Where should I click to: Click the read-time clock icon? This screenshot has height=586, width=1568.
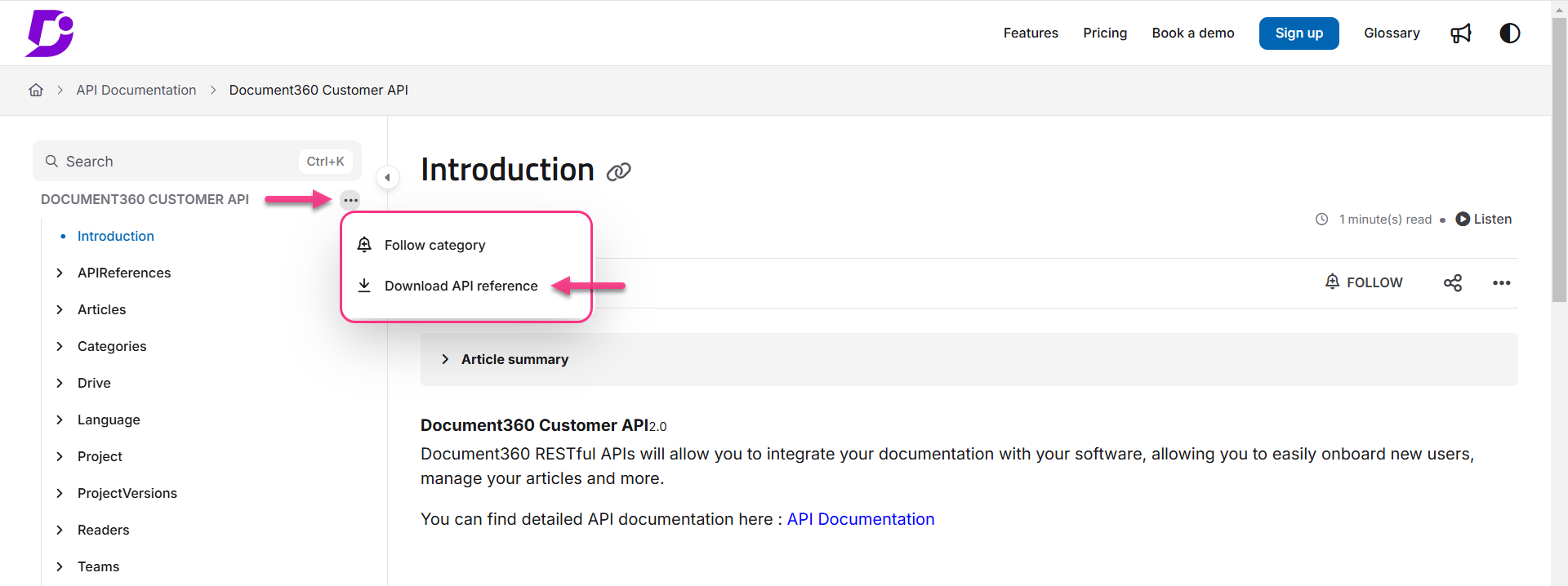coord(1321,219)
